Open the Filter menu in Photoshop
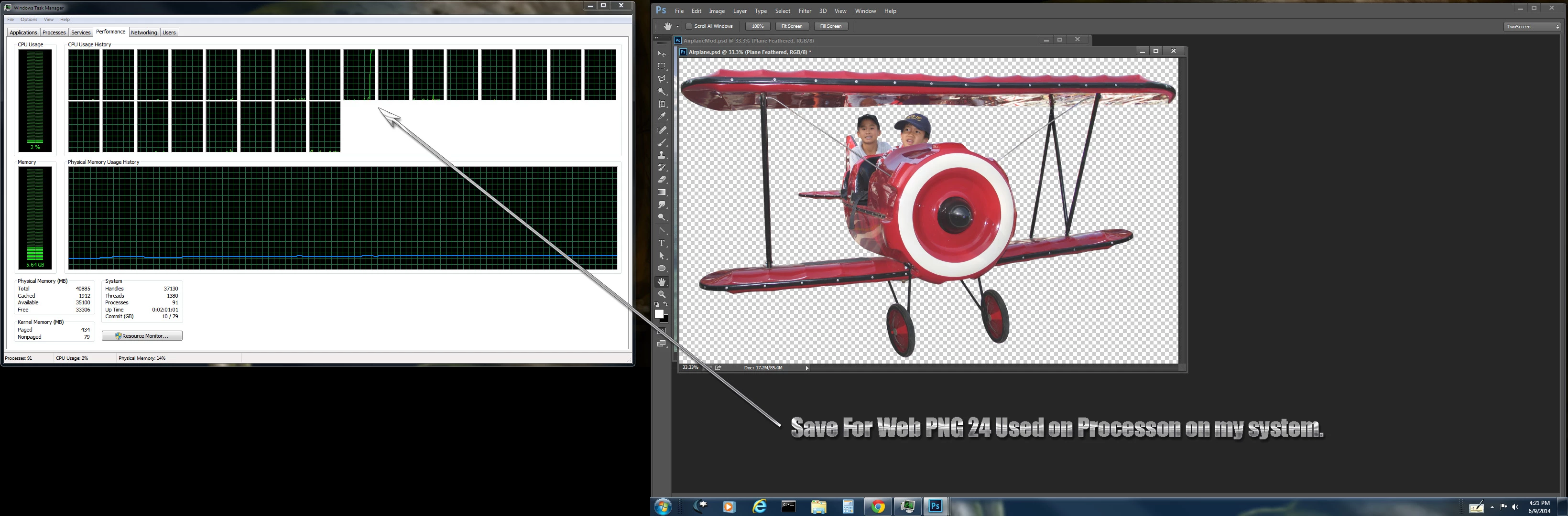This screenshot has height=516, width=1568. [x=805, y=11]
